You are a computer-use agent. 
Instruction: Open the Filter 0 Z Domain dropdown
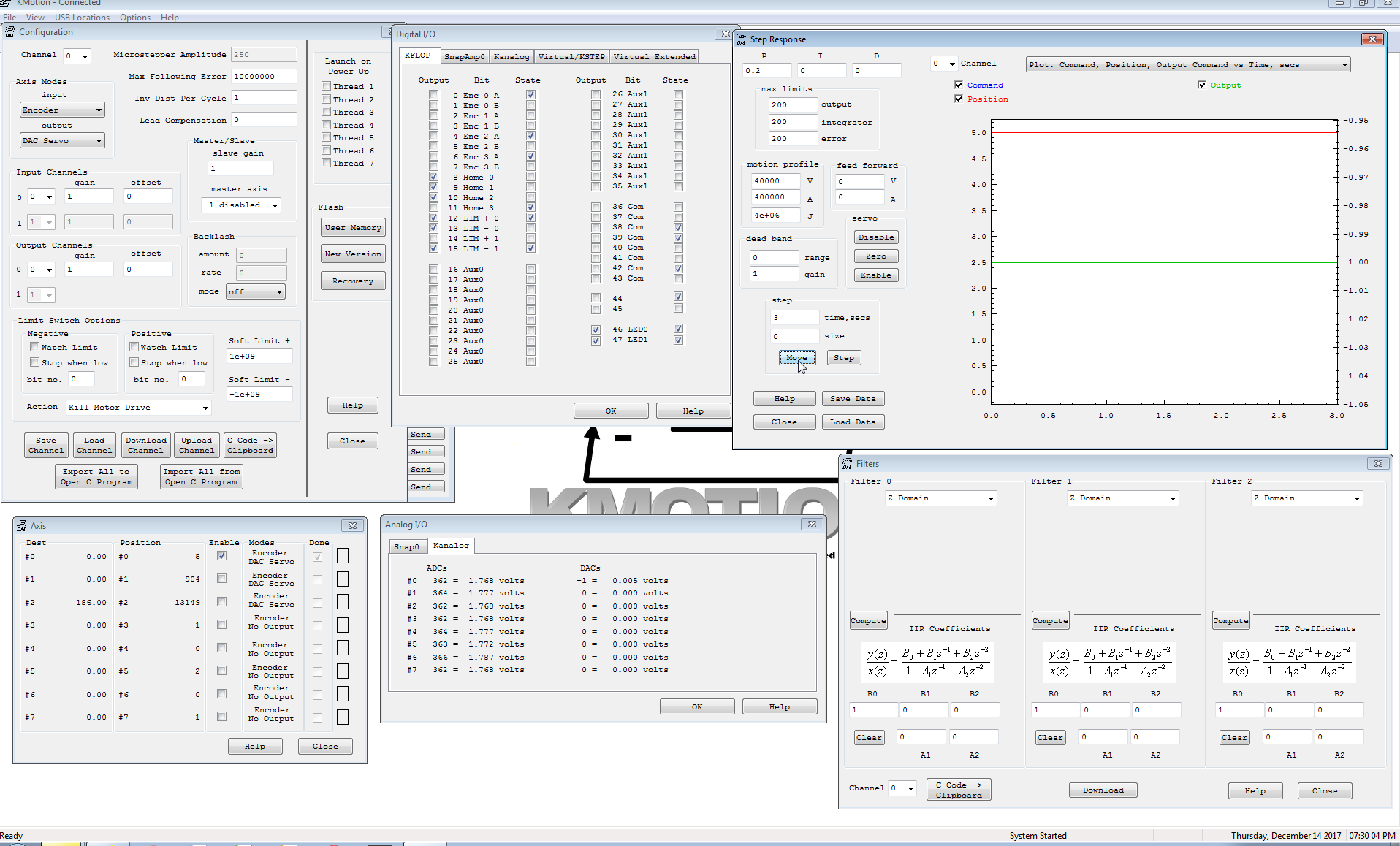[x=941, y=498]
